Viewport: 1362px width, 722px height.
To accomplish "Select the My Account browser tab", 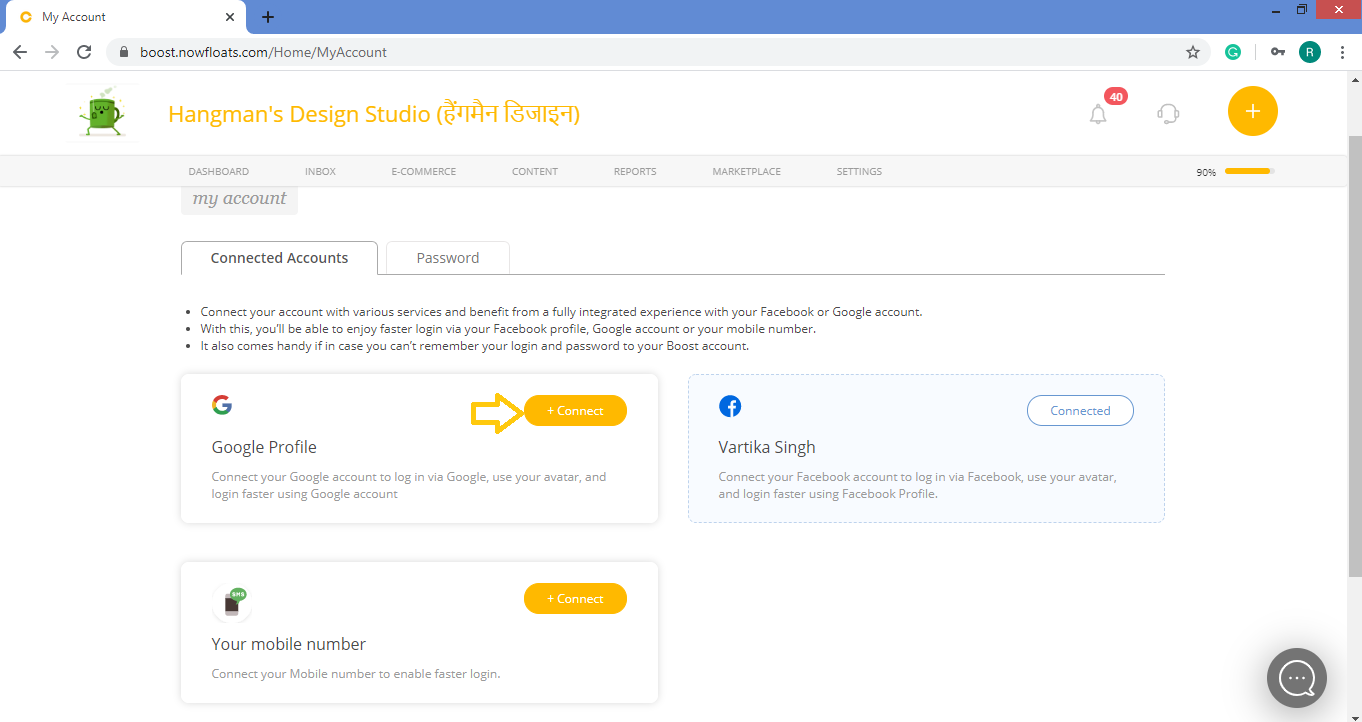I will [x=124, y=17].
